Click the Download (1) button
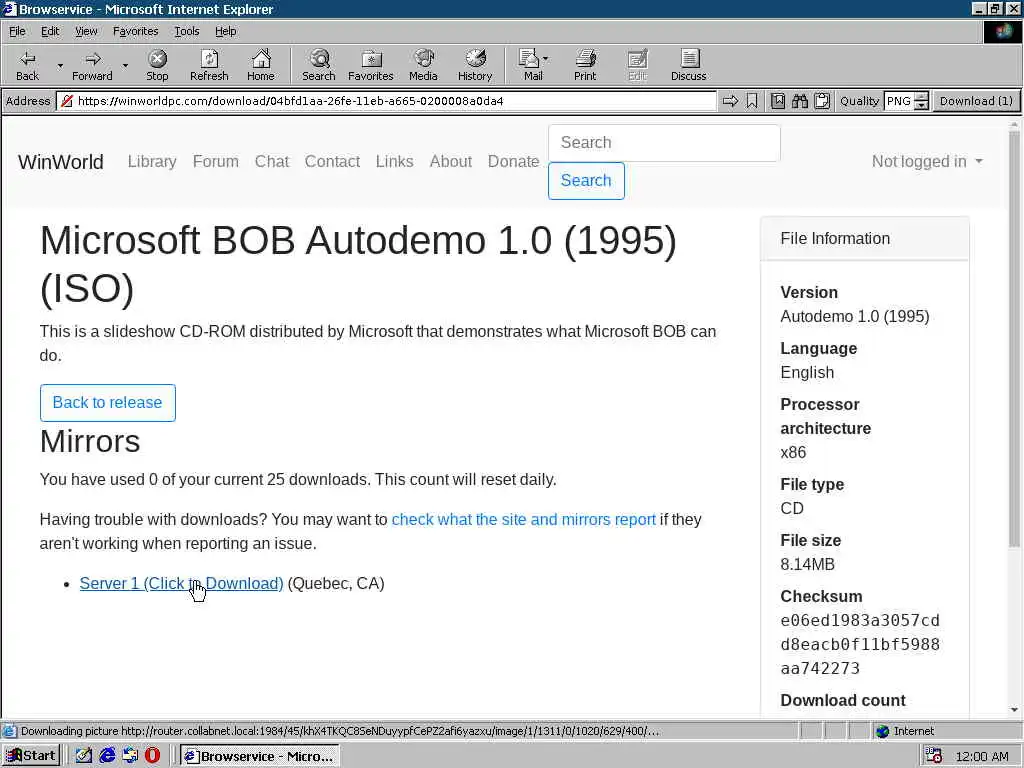This screenshot has width=1024, height=768. [x=976, y=101]
